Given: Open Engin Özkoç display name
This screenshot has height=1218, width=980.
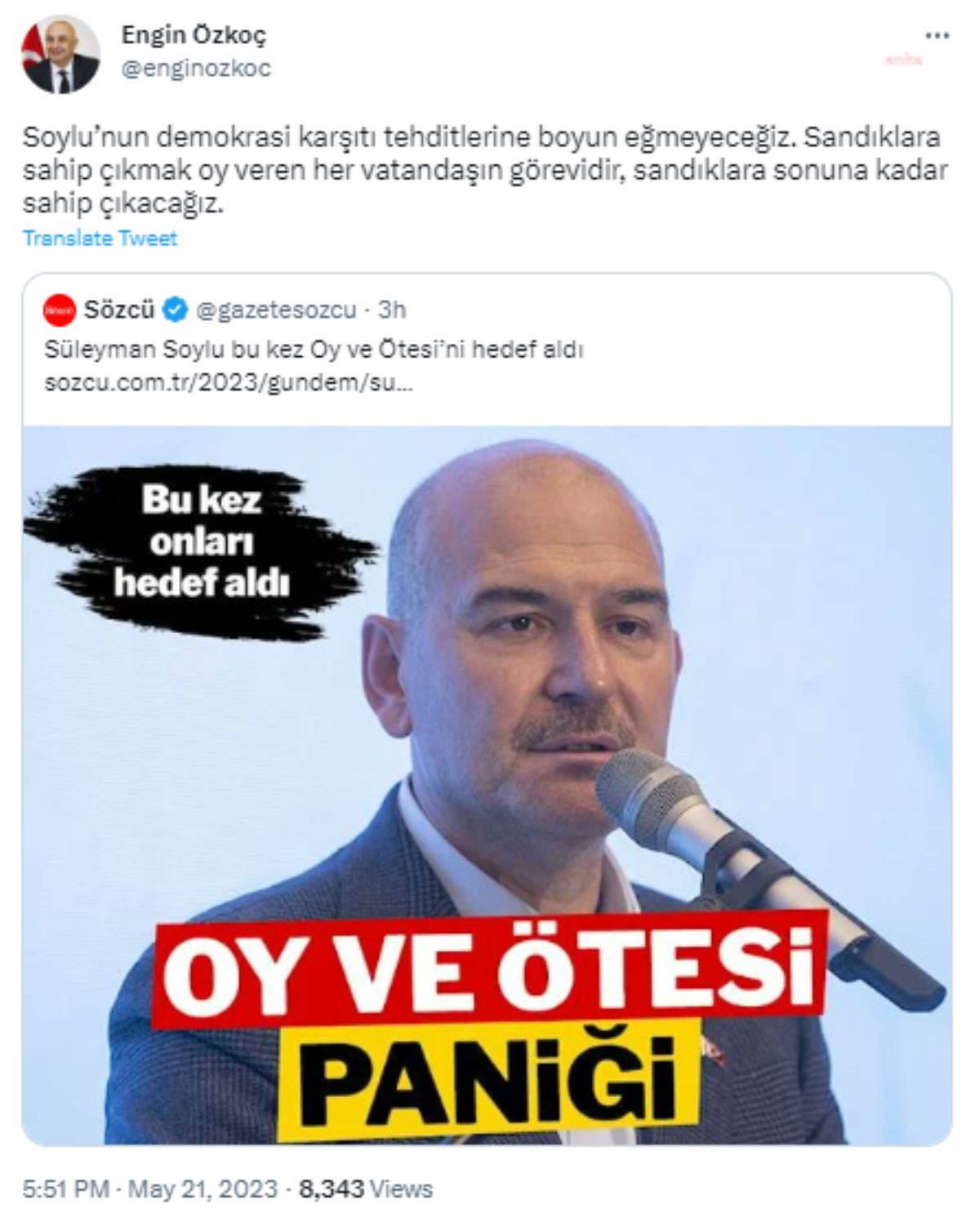Looking at the screenshot, I should click(x=194, y=34).
